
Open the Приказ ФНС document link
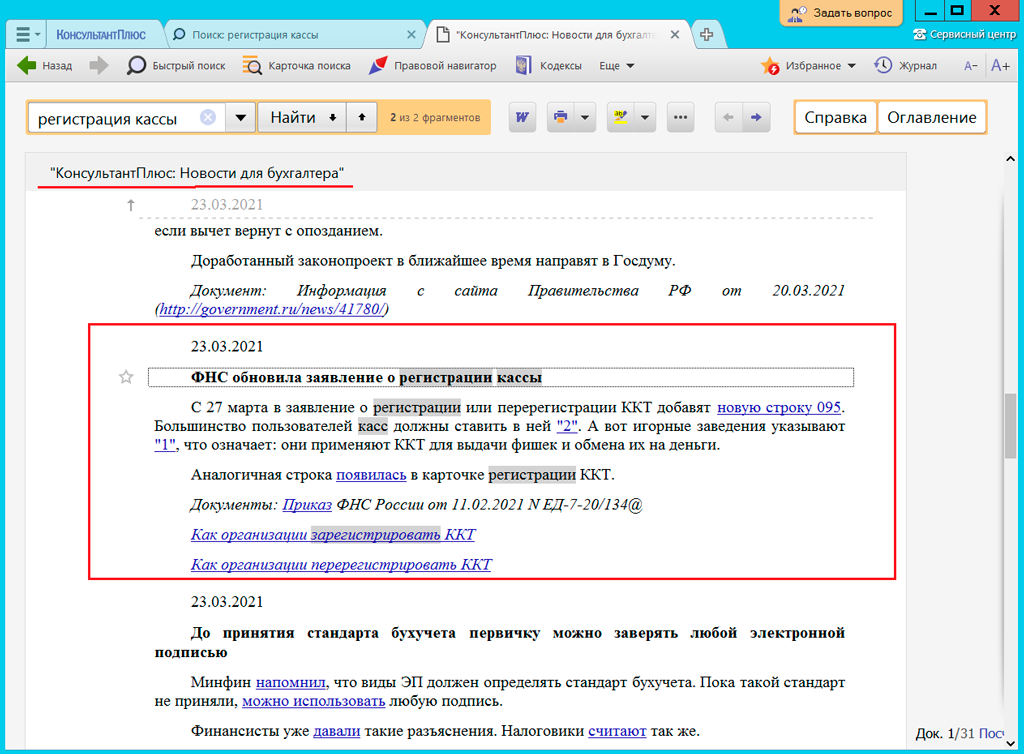coord(307,505)
